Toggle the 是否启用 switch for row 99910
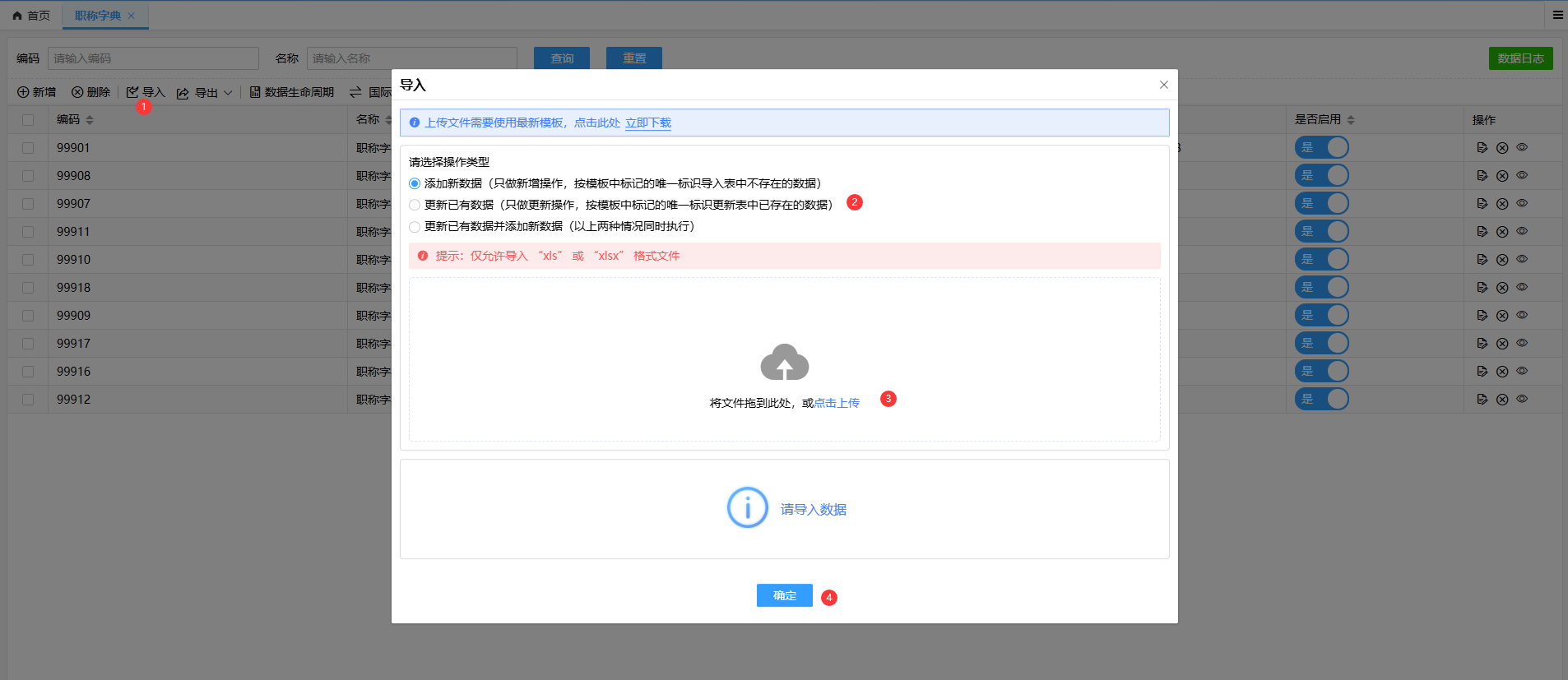The width and height of the screenshot is (1568, 680). [1321, 260]
